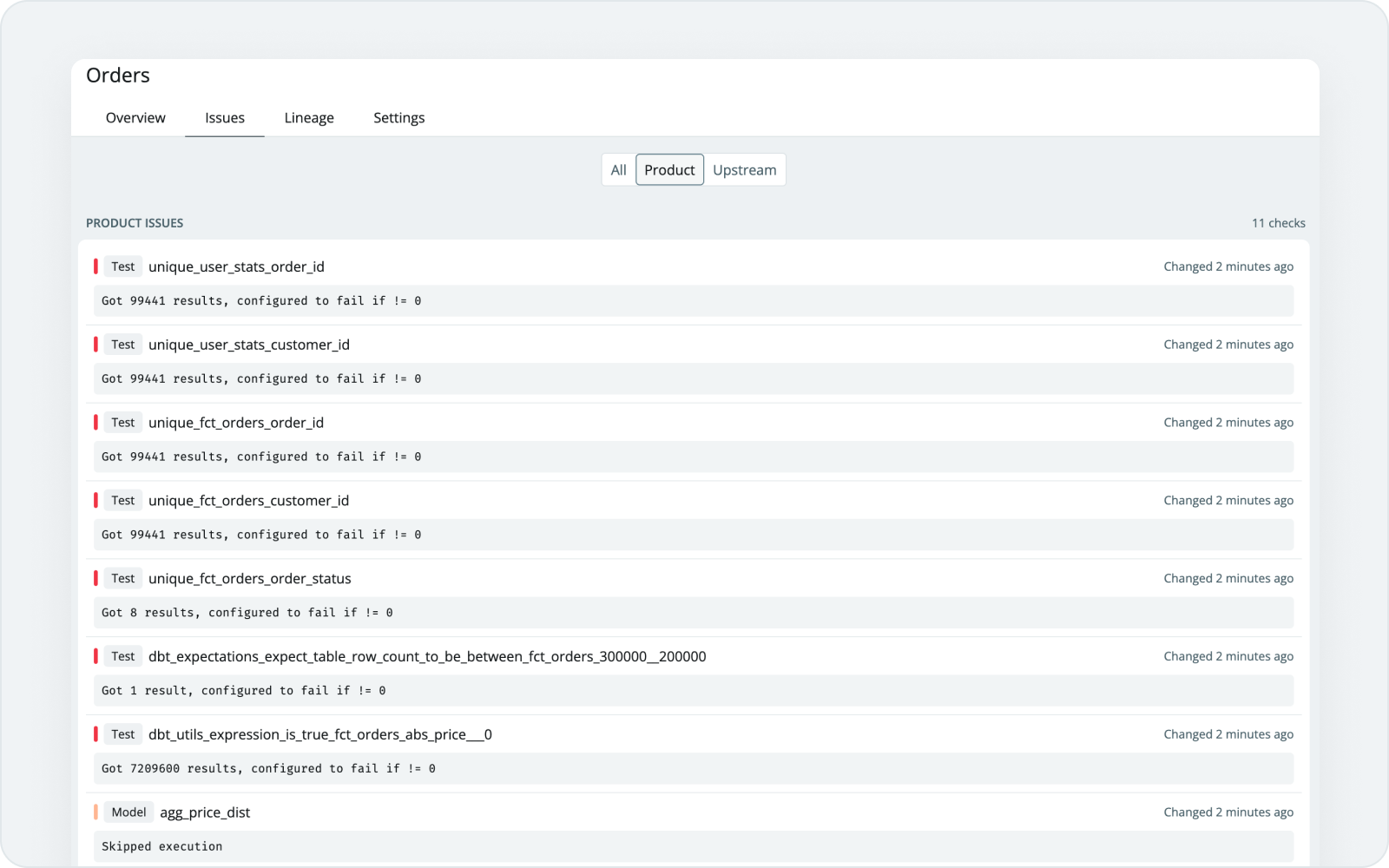Click 'Changed 2 minutes ago' on unique_user_stats_customer_id row
Screen dimensions: 1389x868
point(1228,345)
